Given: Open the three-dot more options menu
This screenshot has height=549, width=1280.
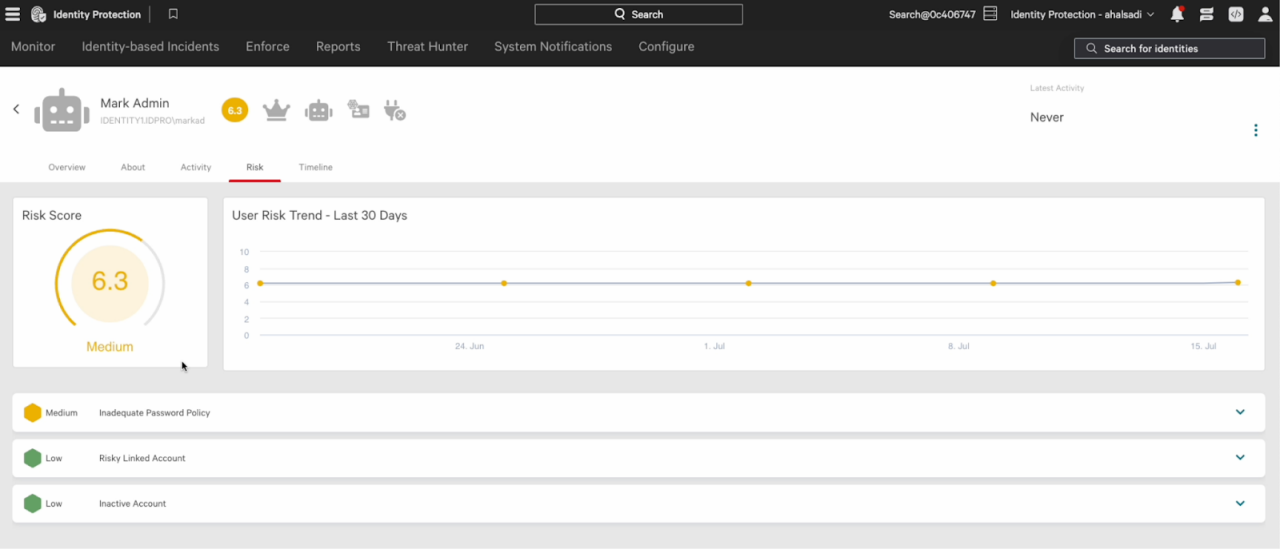Looking at the screenshot, I should [1256, 130].
